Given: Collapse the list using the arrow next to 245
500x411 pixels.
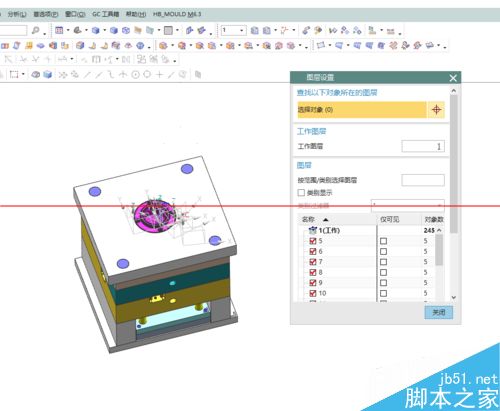Looking at the screenshot, I should click(439, 230).
